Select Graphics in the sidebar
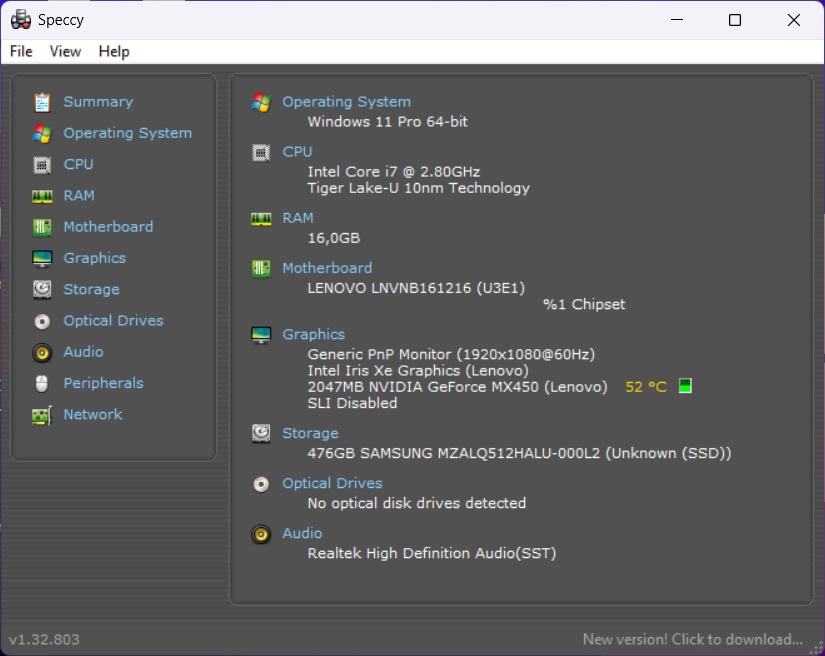This screenshot has height=656, width=825. click(x=95, y=258)
